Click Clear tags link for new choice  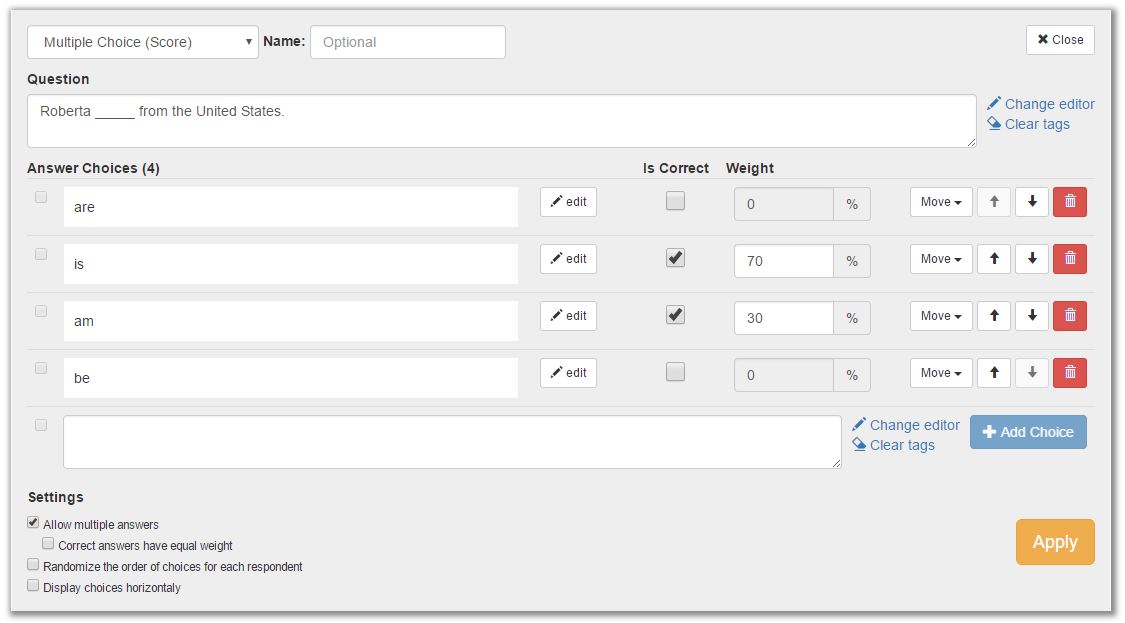pyautogui.click(x=894, y=445)
